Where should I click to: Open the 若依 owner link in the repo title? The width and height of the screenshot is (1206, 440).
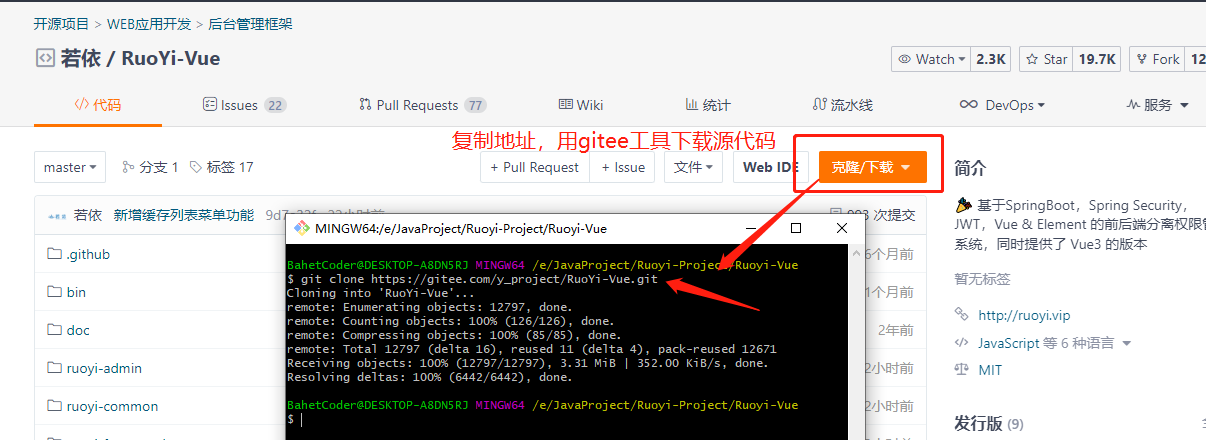(x=81, y=58)
